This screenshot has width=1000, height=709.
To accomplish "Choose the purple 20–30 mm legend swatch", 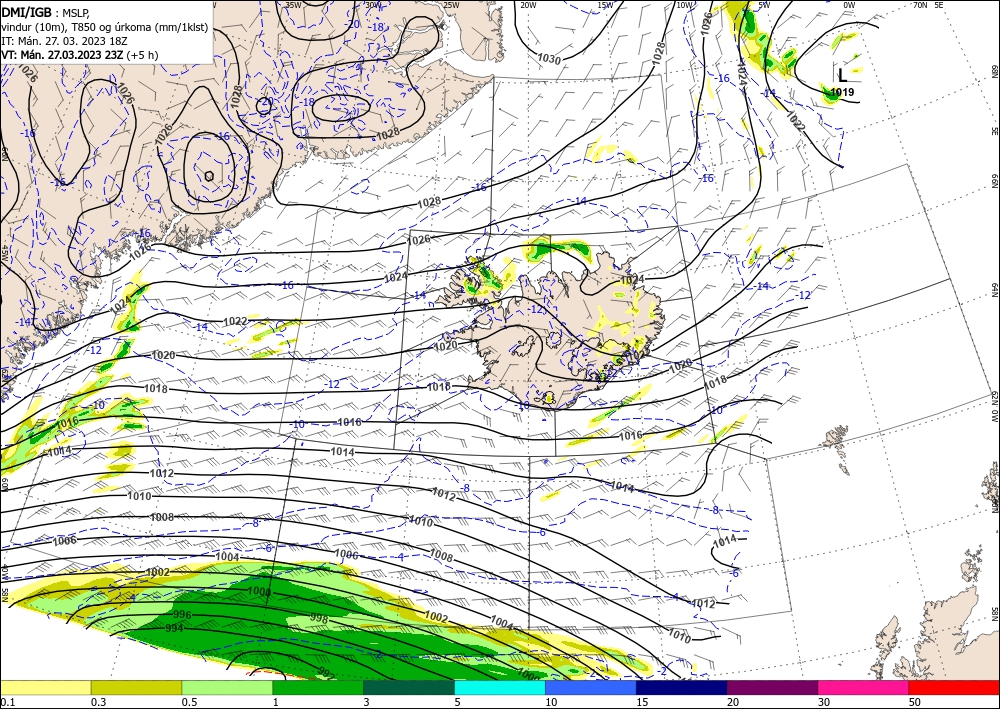I will point(772,687).
